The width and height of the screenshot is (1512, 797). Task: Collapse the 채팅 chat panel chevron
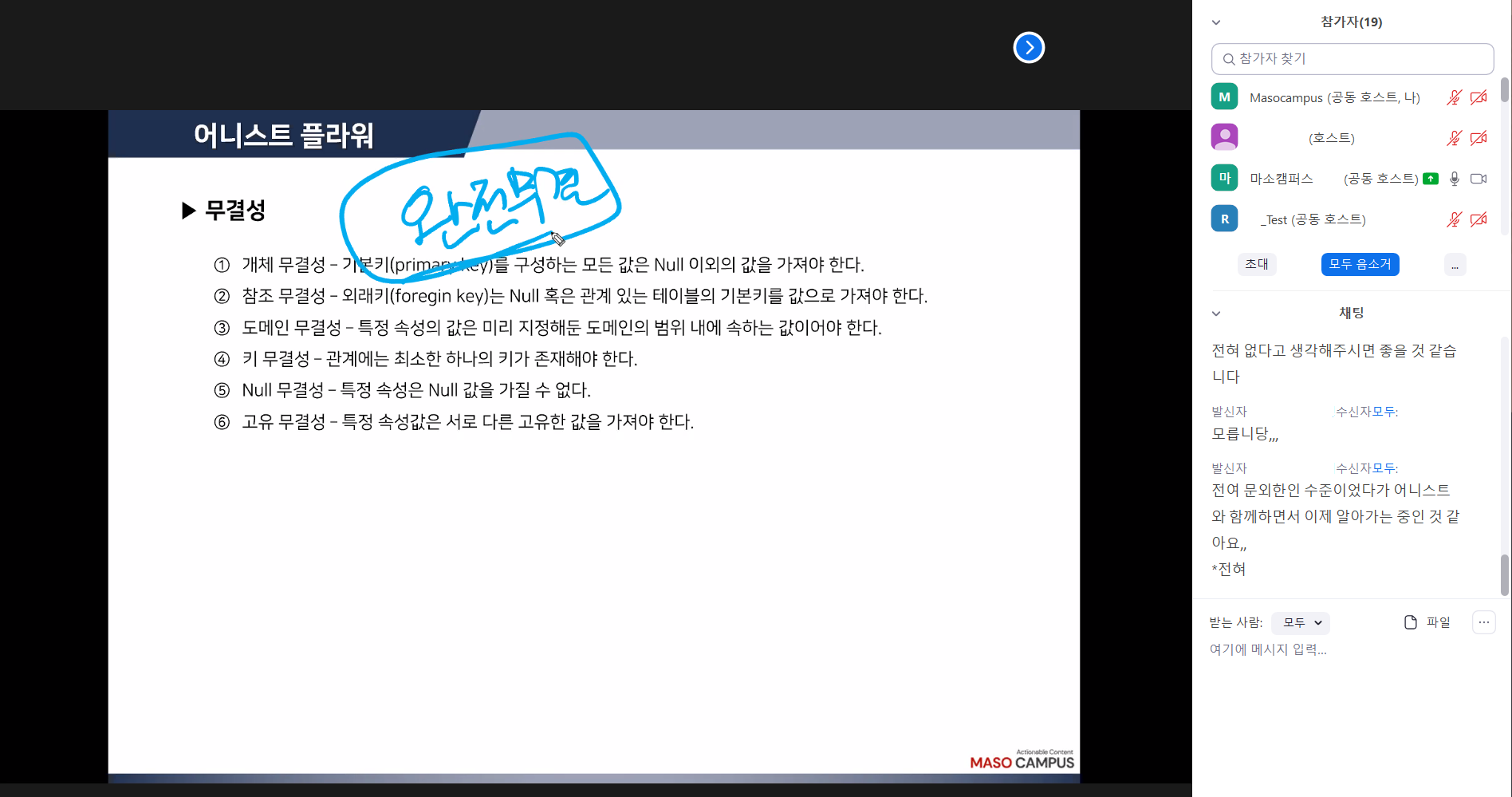[1216, 314]
